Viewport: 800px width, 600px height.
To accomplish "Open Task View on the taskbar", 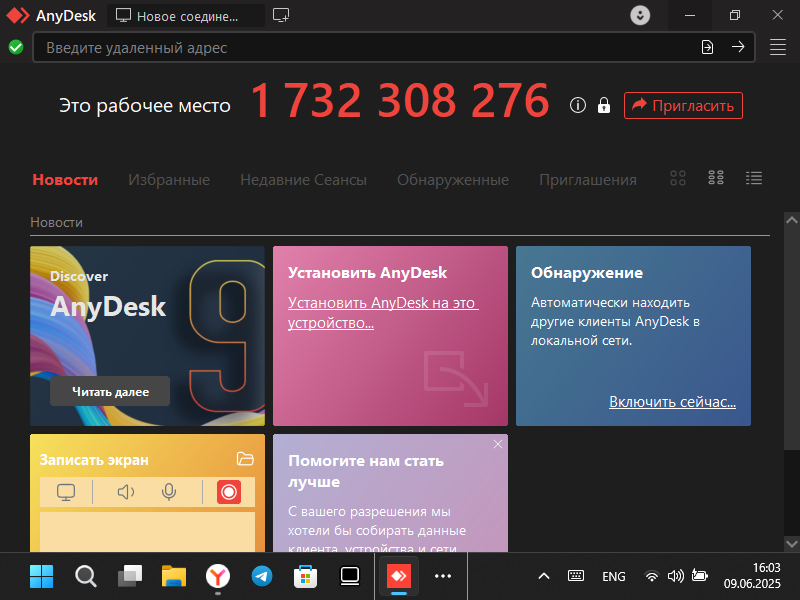I will coord(130,577).
